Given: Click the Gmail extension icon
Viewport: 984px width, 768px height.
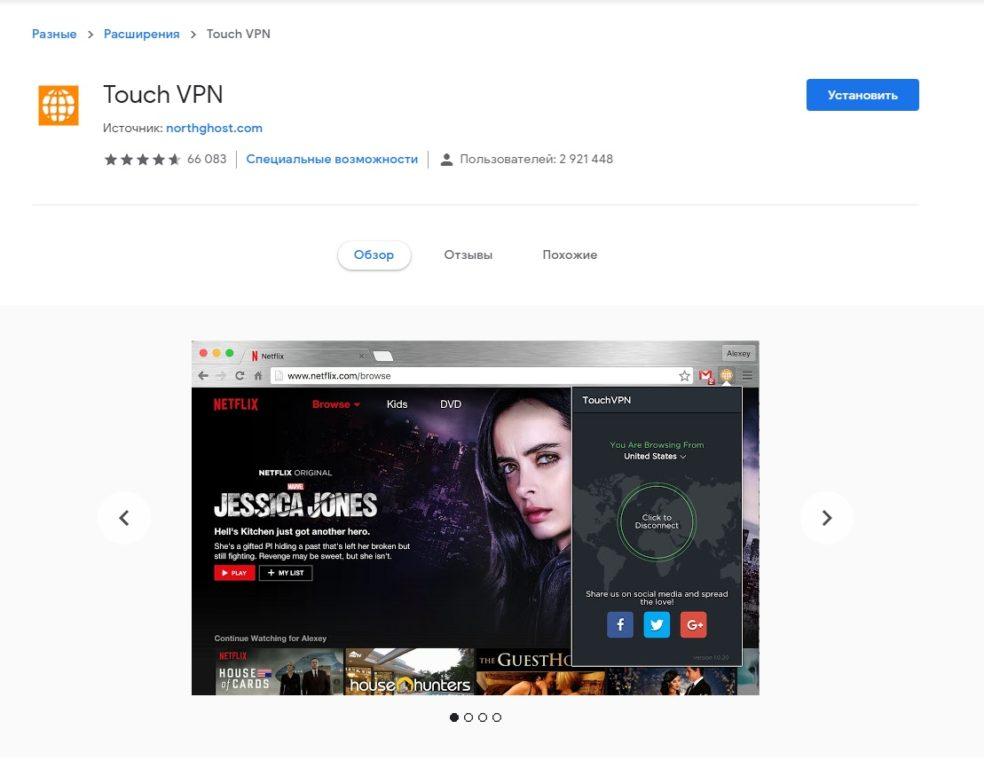Looking at the screenshot, I should tap(706, 376).
